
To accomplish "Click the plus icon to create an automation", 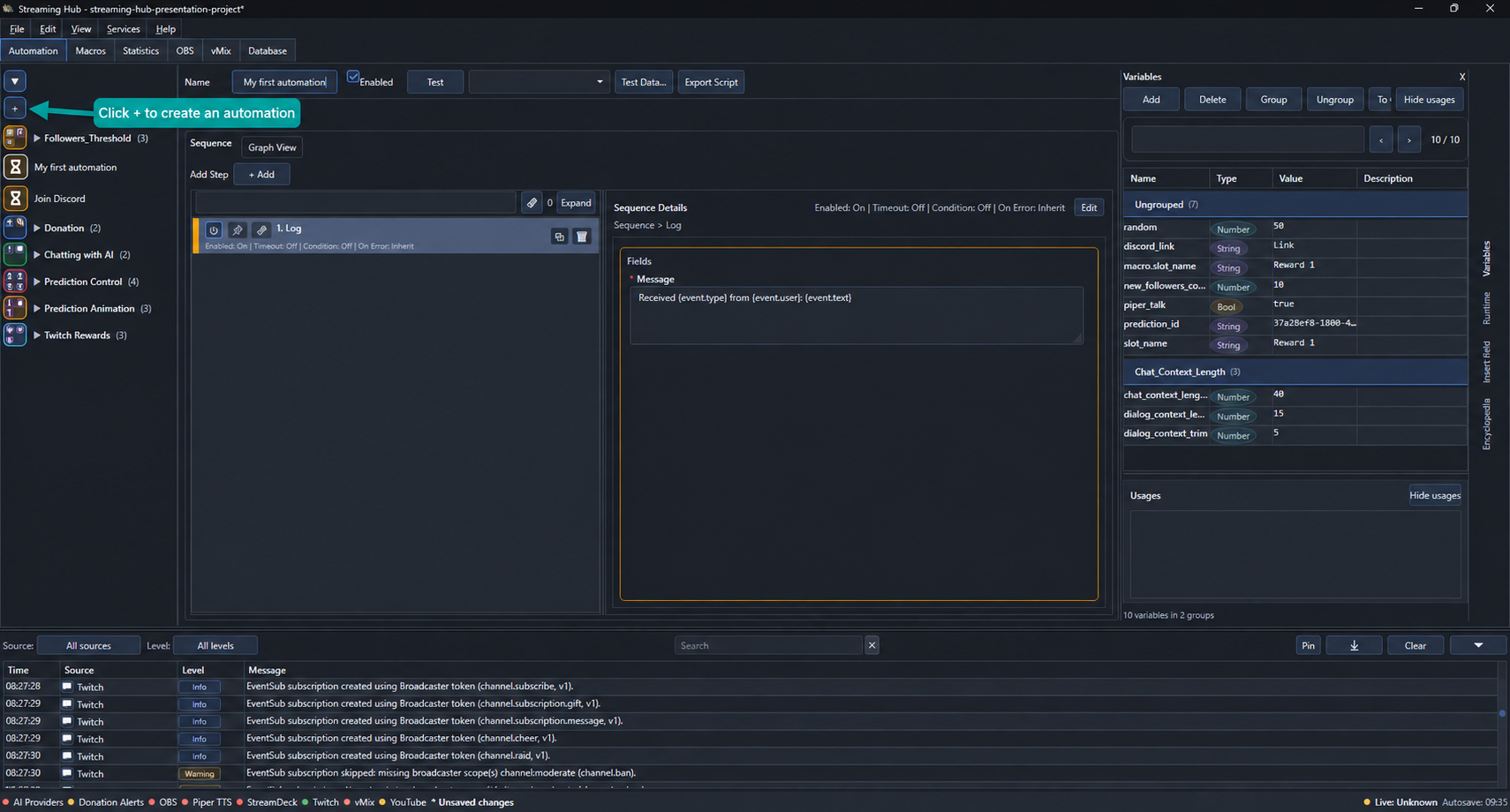I will tap(15, 109).
